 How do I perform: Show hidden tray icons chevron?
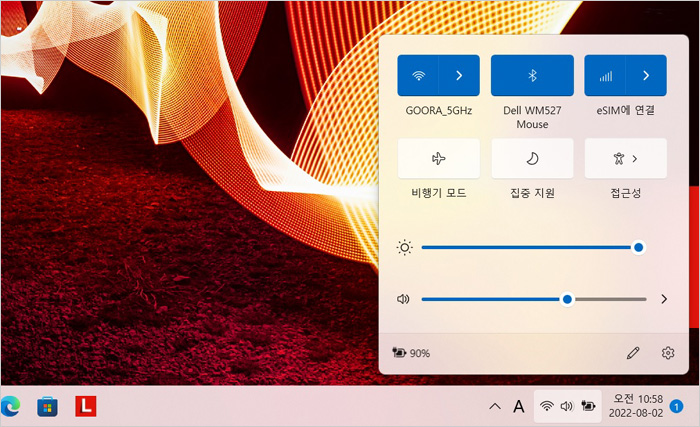coord(495,406)
